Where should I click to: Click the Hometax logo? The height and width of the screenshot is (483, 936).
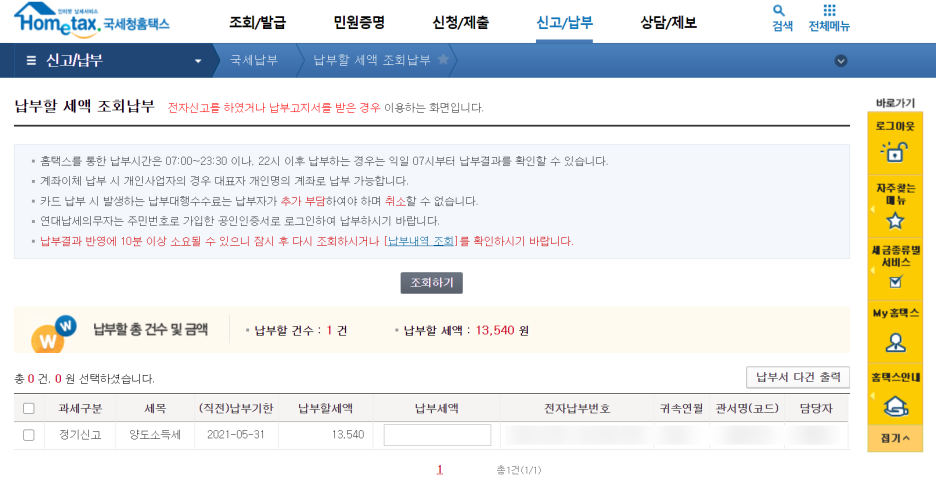click(91, 20)
